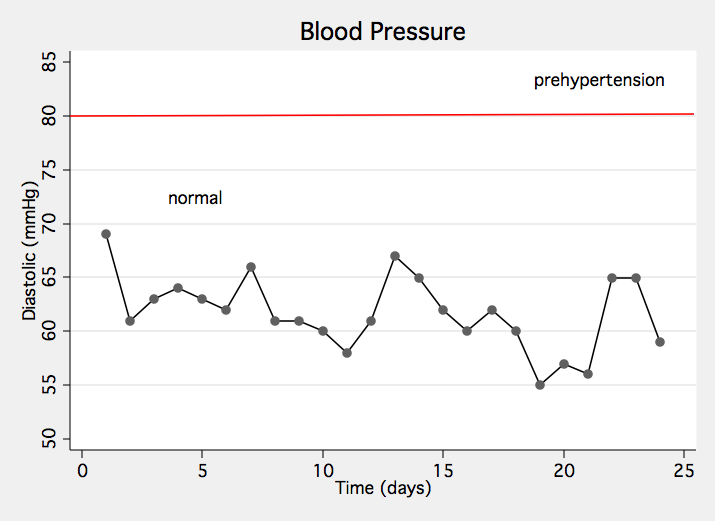Click the "Blood Pressure" chart title

pos(383,31)
